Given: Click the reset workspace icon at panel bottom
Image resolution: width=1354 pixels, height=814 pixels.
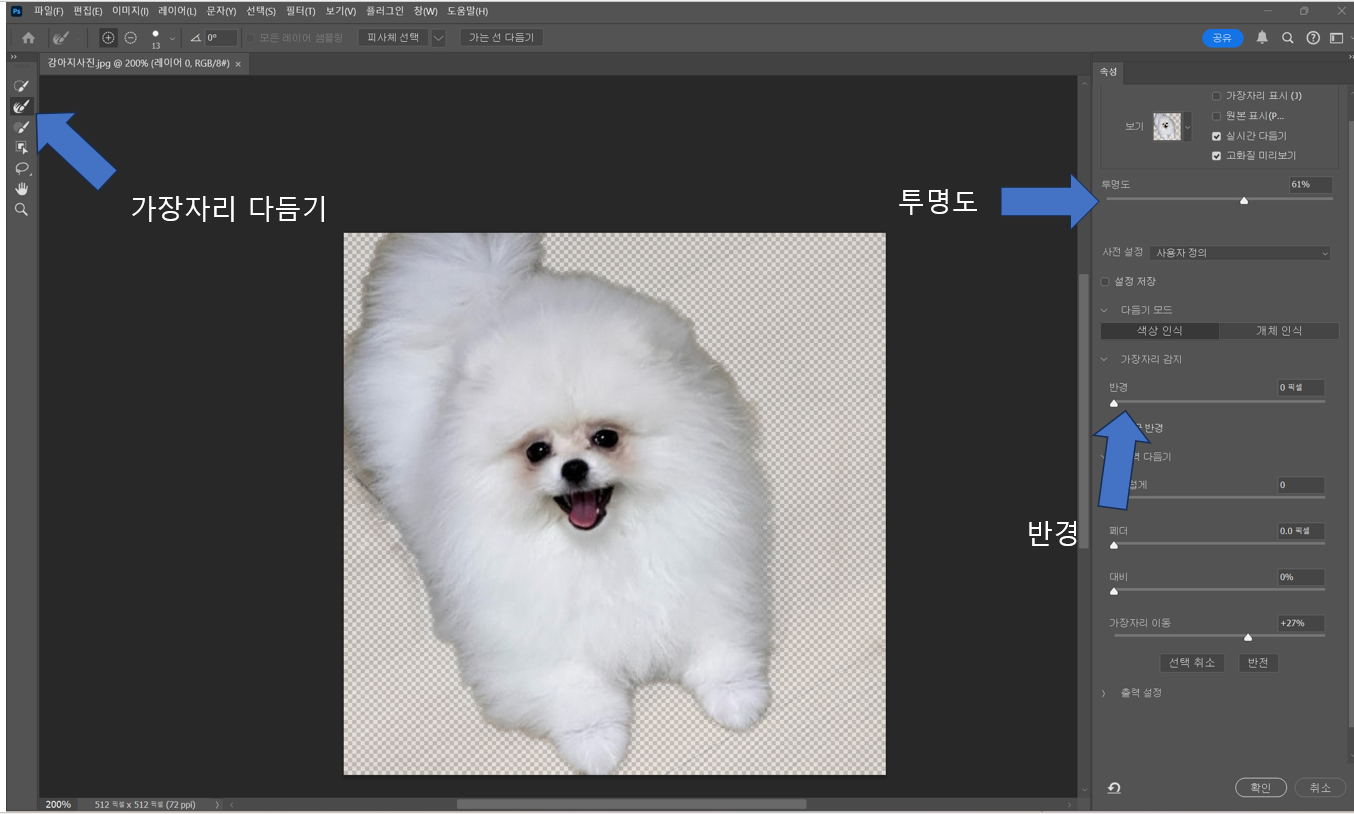Looking at the screenshot, I should [x=1114, y=788].
